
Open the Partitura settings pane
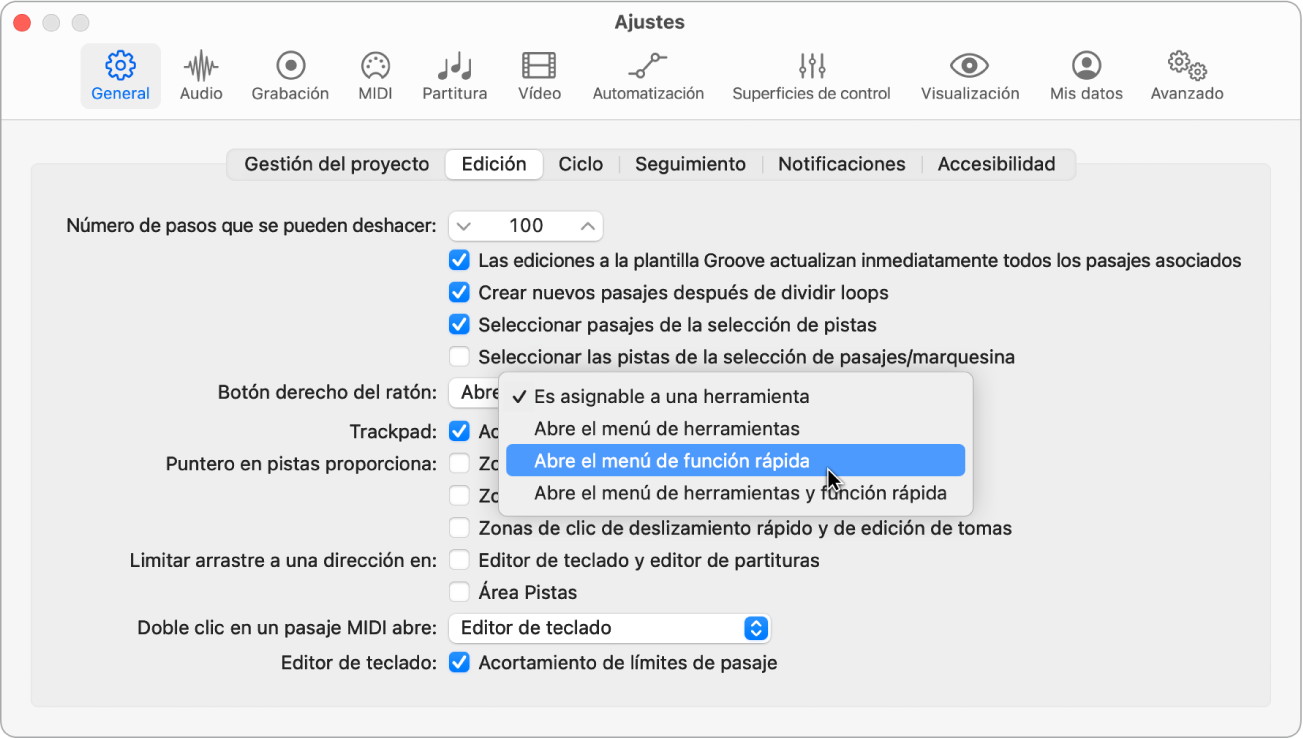pos(455,76)
